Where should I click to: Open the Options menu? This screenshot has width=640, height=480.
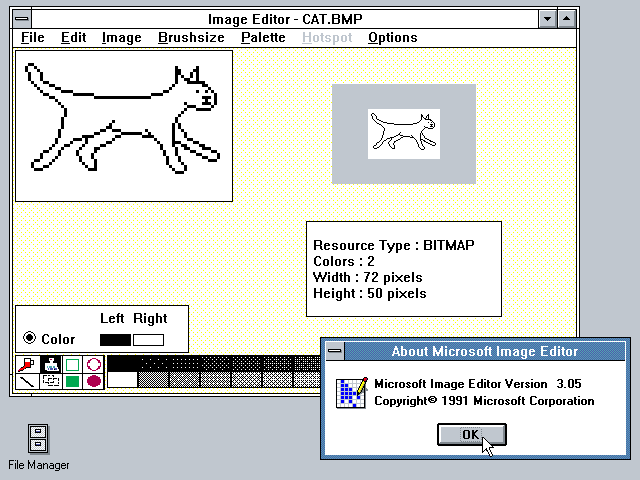[x=393, y=38]
